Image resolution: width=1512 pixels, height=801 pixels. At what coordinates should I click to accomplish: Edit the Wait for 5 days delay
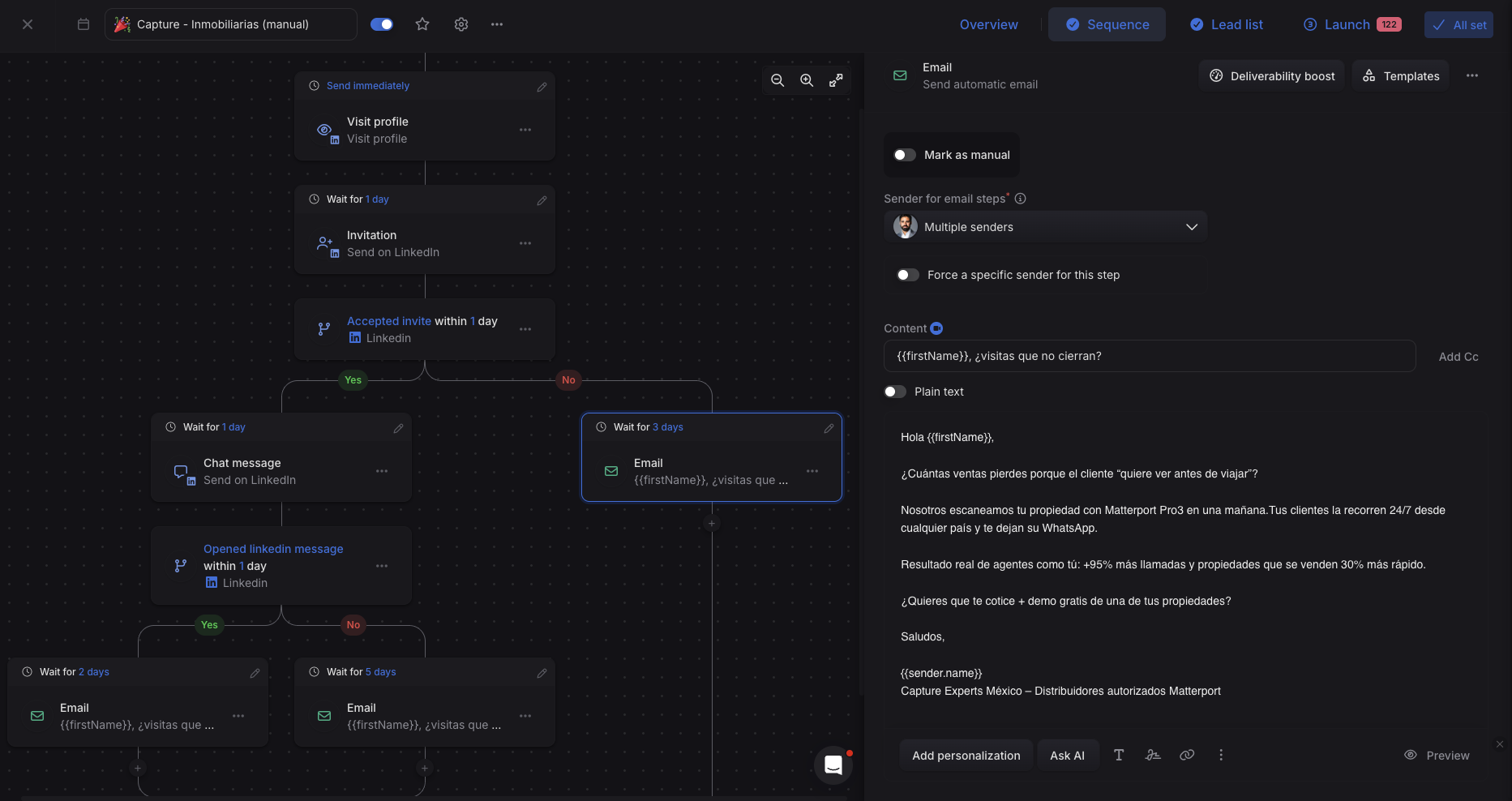pyautogui.click(x=542, y=673)
